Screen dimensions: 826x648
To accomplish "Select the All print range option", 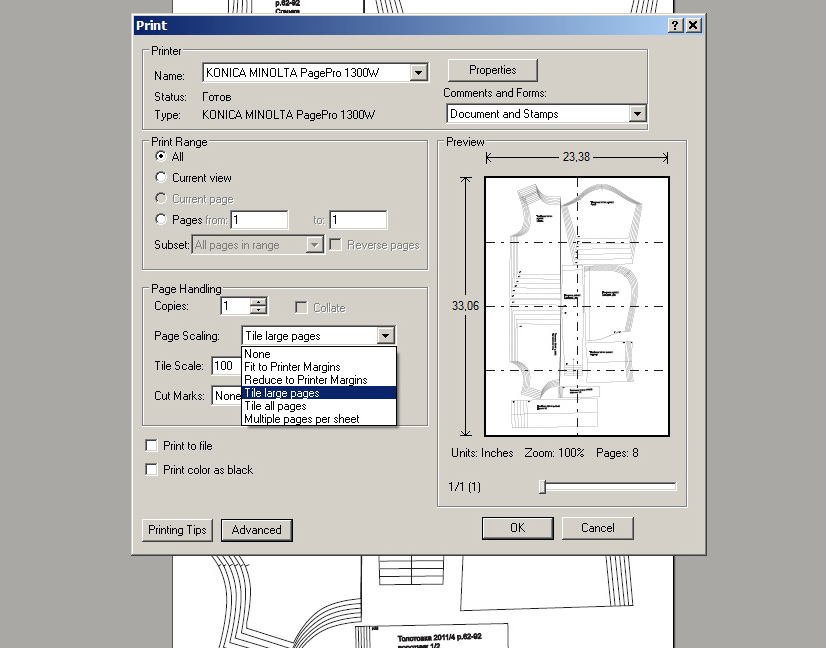I will (x=161, y=156).
